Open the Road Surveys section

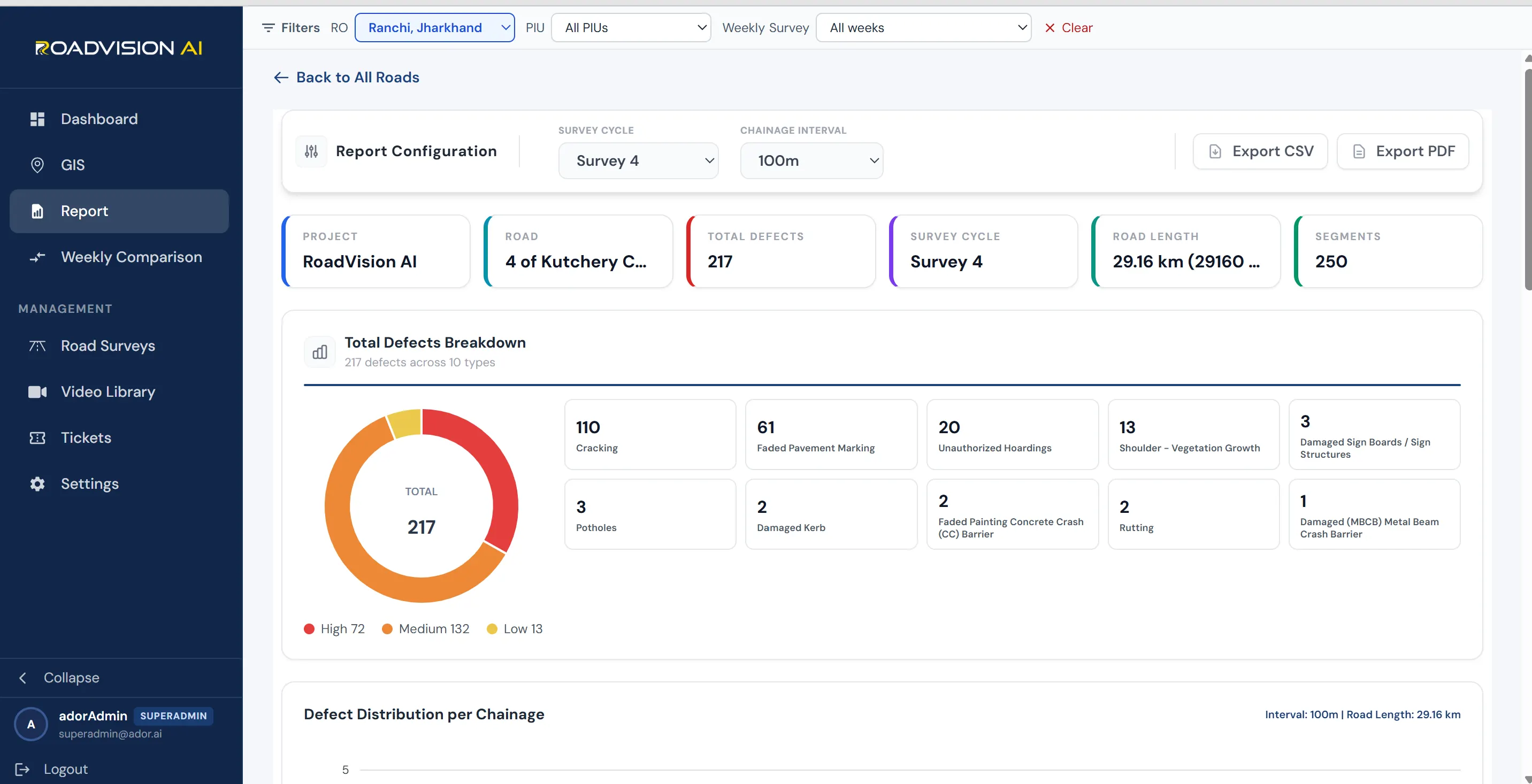coord(119,345)
